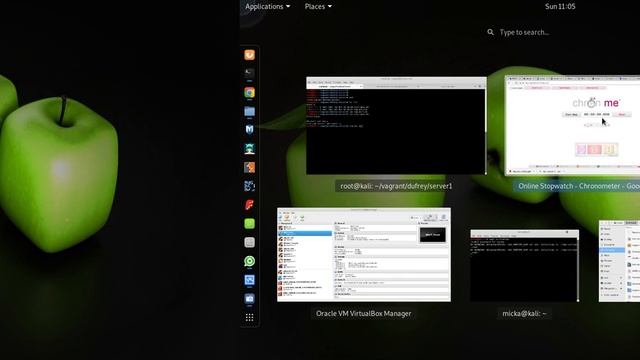Open the Applications menu in top bar
The height and width of the screenshot is (360, 640).
coord(268,6)
